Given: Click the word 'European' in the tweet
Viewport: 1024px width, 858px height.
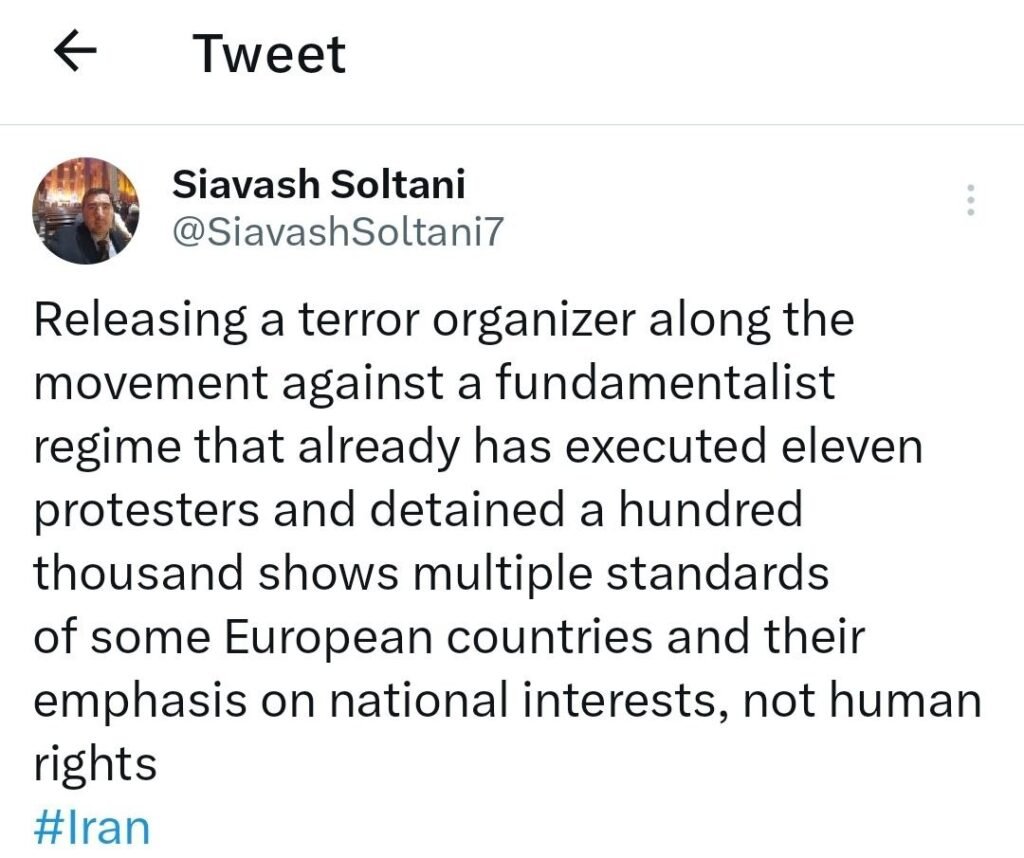Looking at the screenshot, I should [329, 638].
